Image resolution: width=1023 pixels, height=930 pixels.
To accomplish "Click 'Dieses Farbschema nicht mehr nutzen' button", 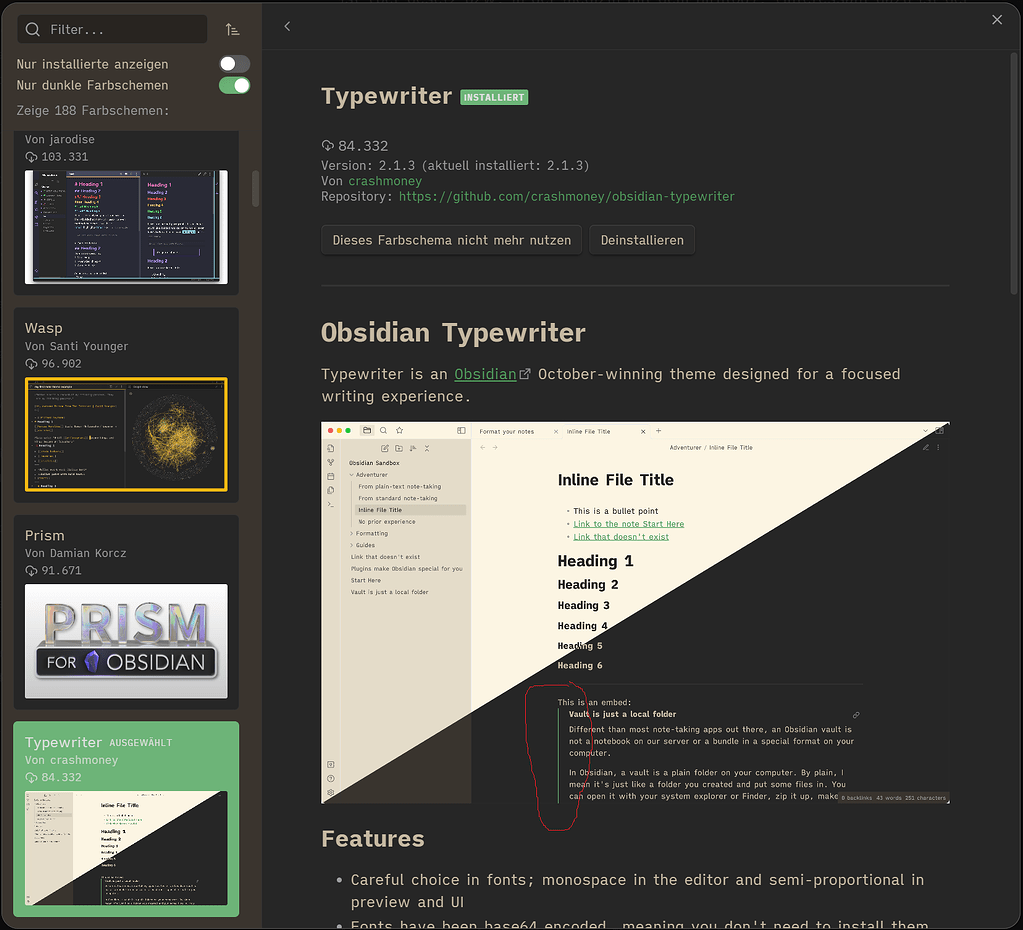I will 451,240.
